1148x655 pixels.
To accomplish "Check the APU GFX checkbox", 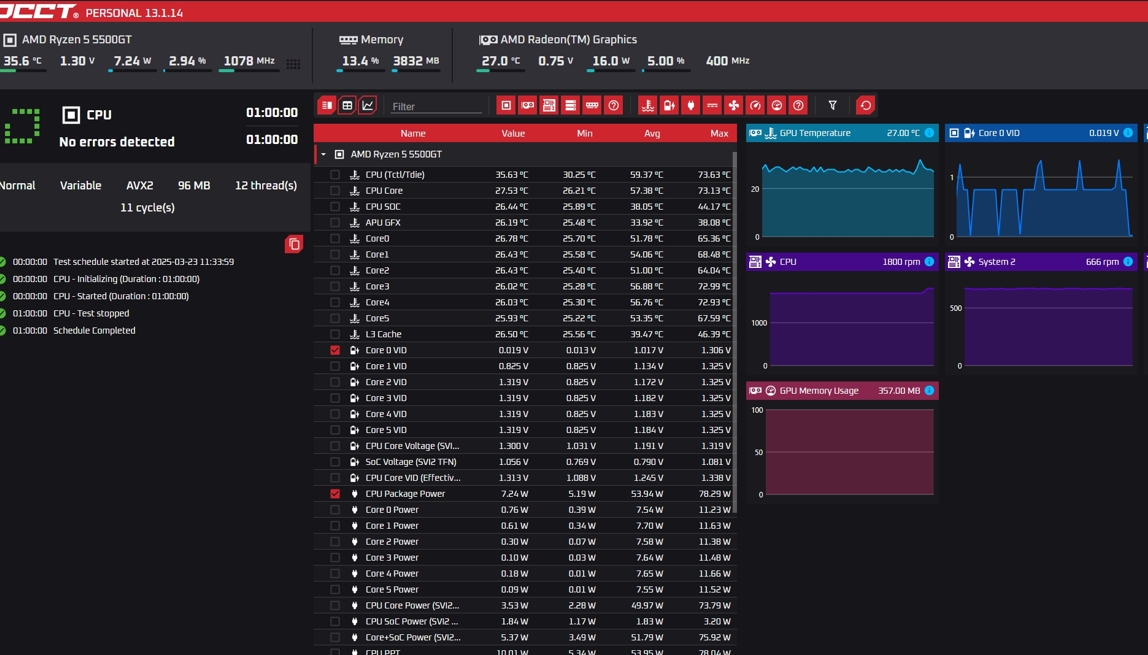I will (335, 222).
